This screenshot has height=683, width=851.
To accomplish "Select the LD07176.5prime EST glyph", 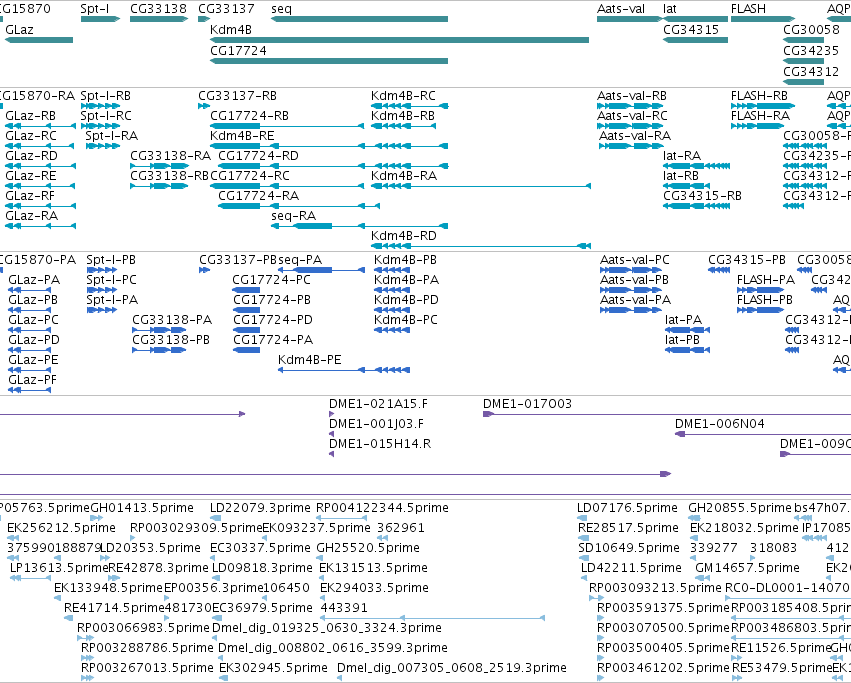I will [x=582, y=518].
